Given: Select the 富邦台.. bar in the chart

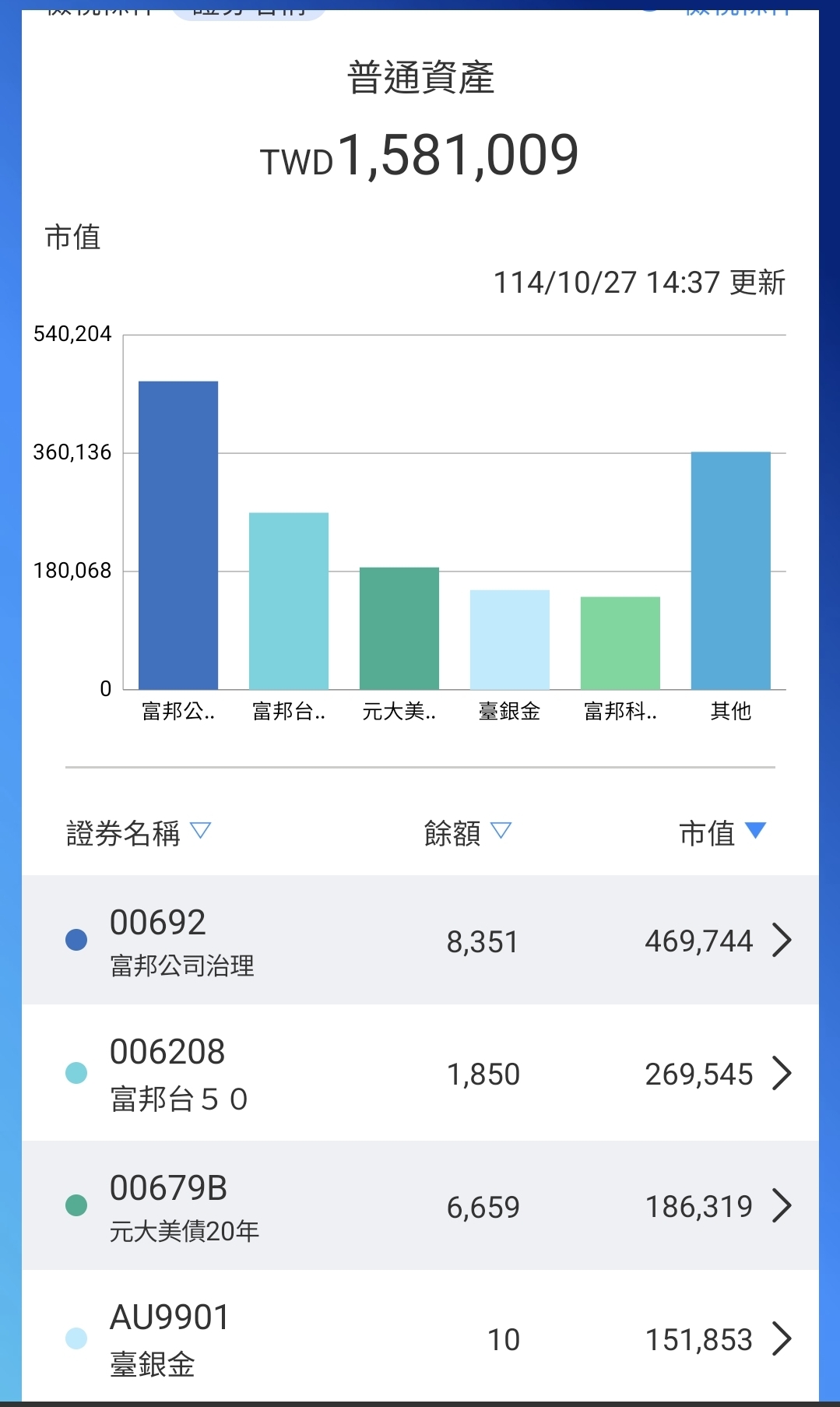Looking at the screenshot, I should 289,600.
